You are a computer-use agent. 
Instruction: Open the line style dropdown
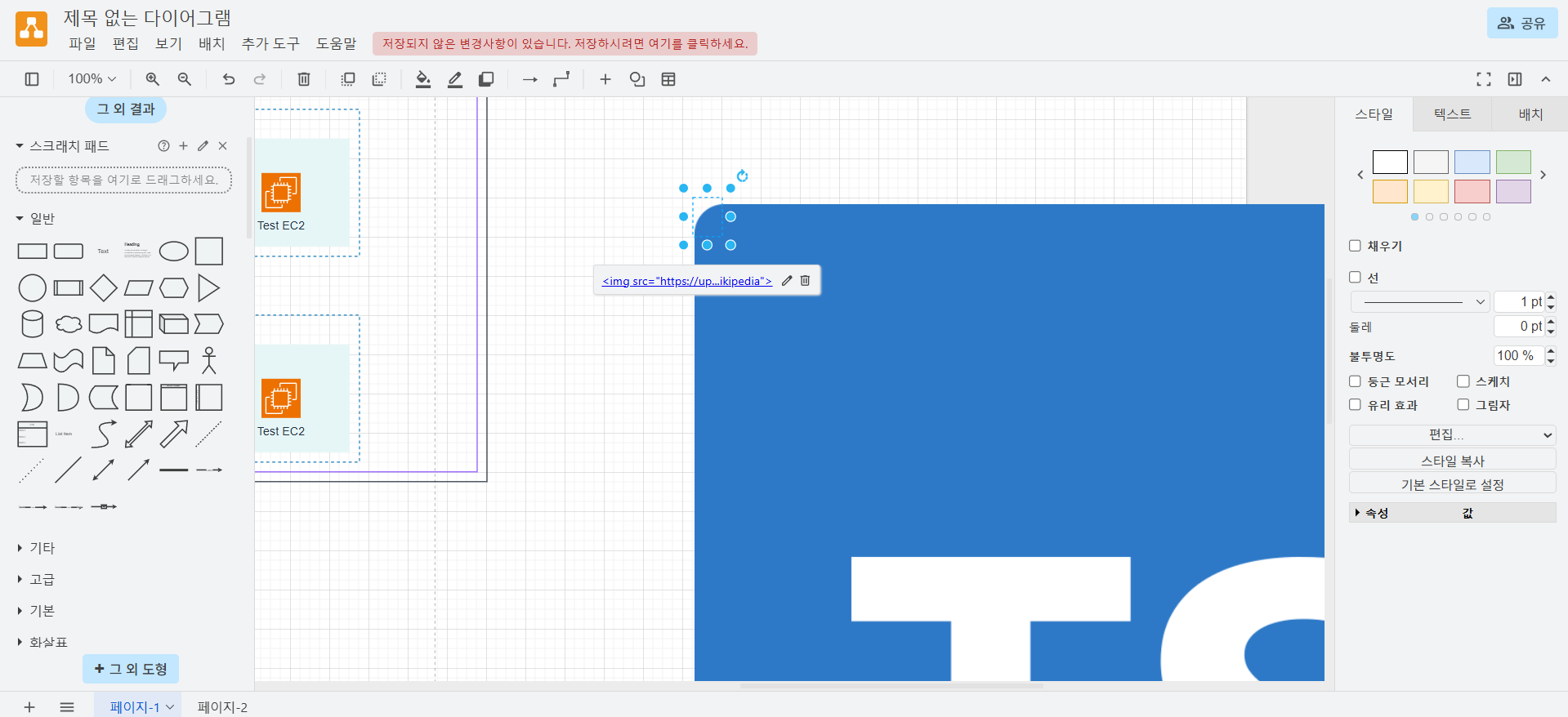[x=1419, y=302]
